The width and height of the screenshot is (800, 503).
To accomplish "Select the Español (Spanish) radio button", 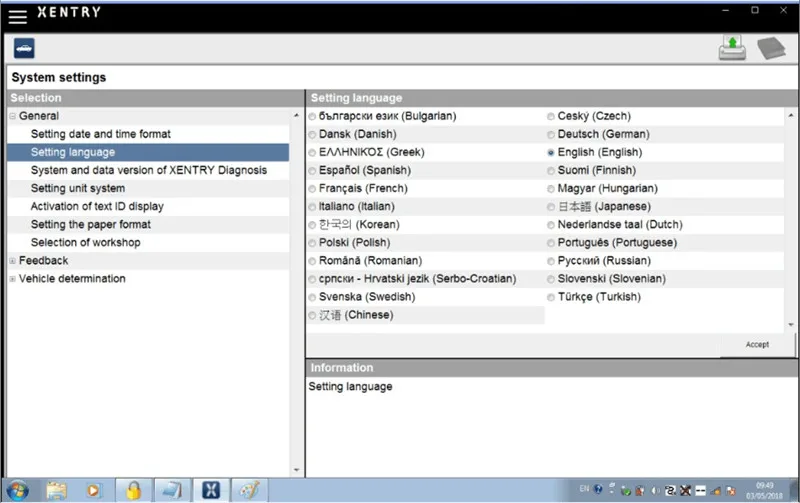I will click(x=312, y=171).
